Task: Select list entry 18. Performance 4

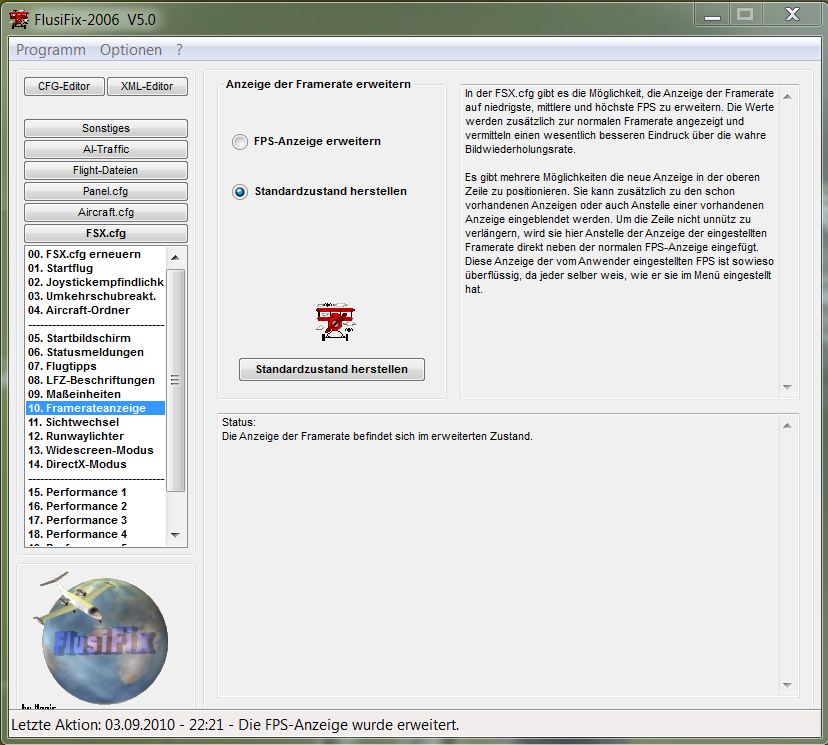Action: pyautogui.click(x=96, y=534)
